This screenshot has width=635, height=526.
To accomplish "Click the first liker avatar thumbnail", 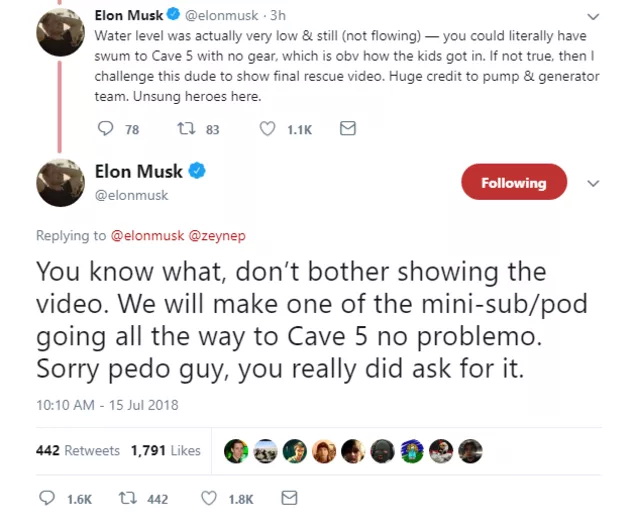I will [236, 451].
